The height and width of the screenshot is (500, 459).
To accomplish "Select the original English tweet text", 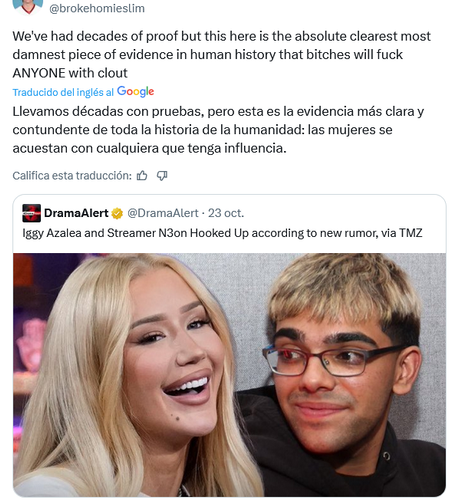I will 221,55.
